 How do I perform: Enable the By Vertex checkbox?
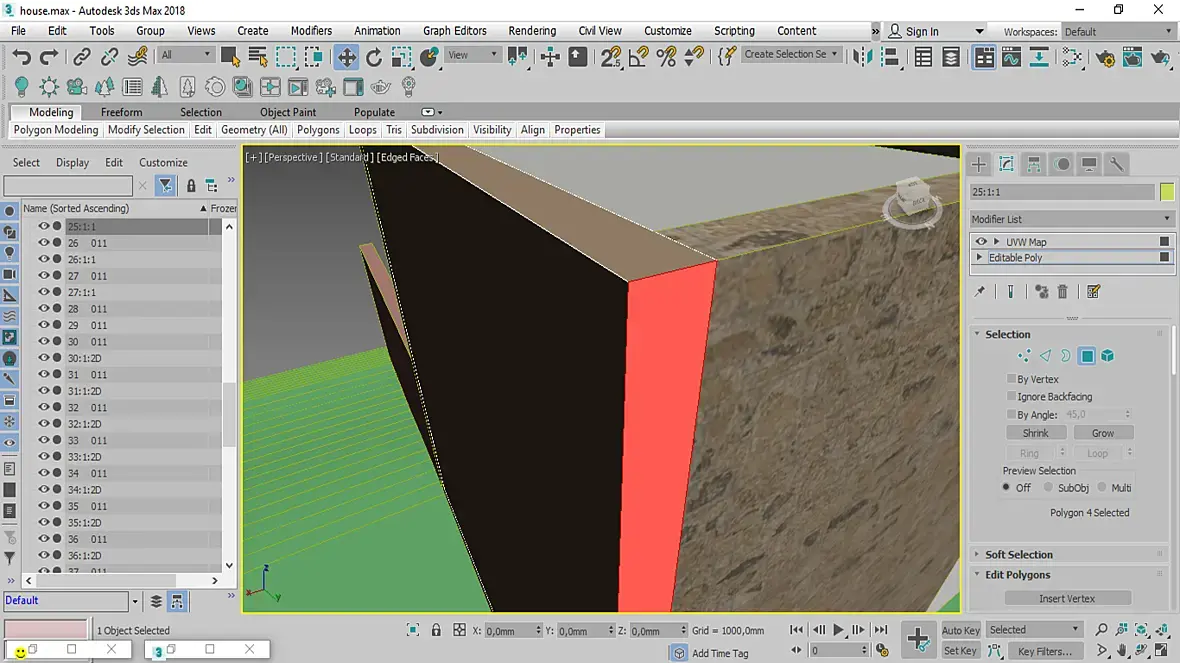point(1011,379)
